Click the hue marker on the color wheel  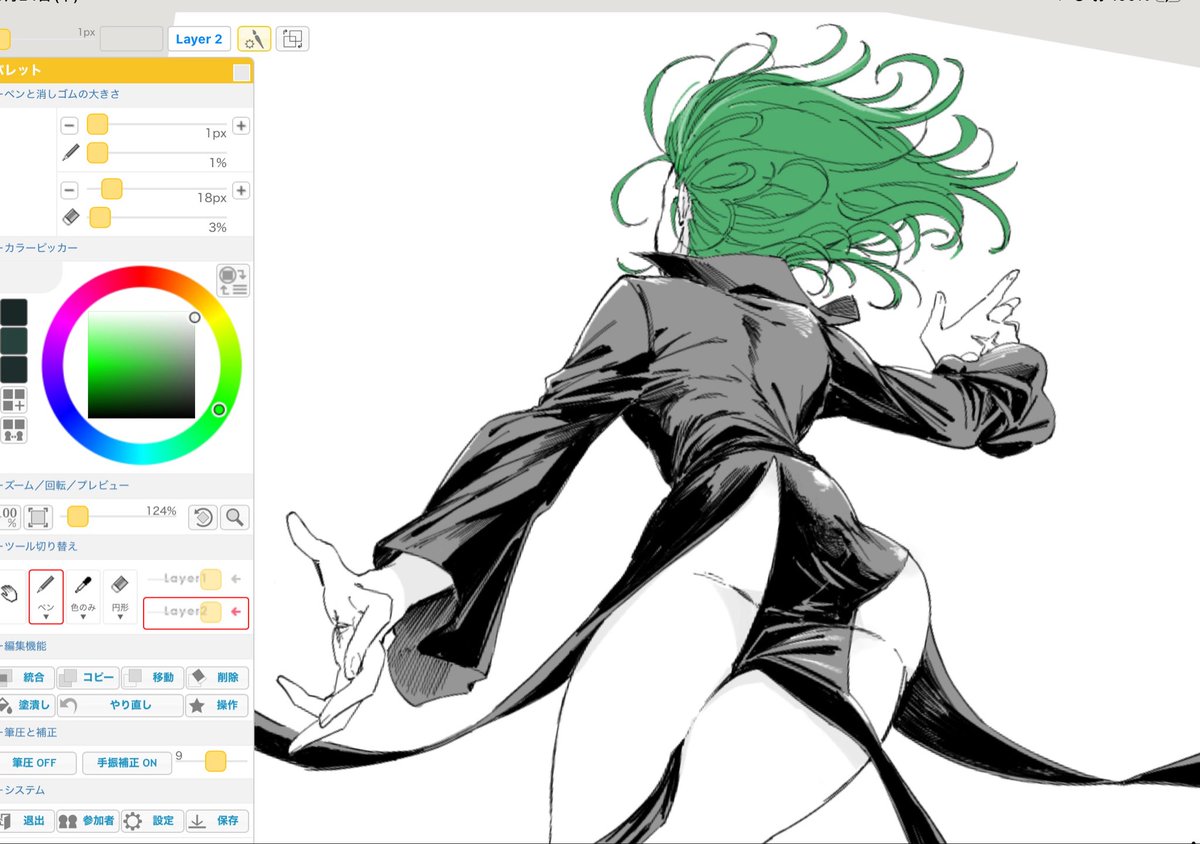tap(219, 409)
